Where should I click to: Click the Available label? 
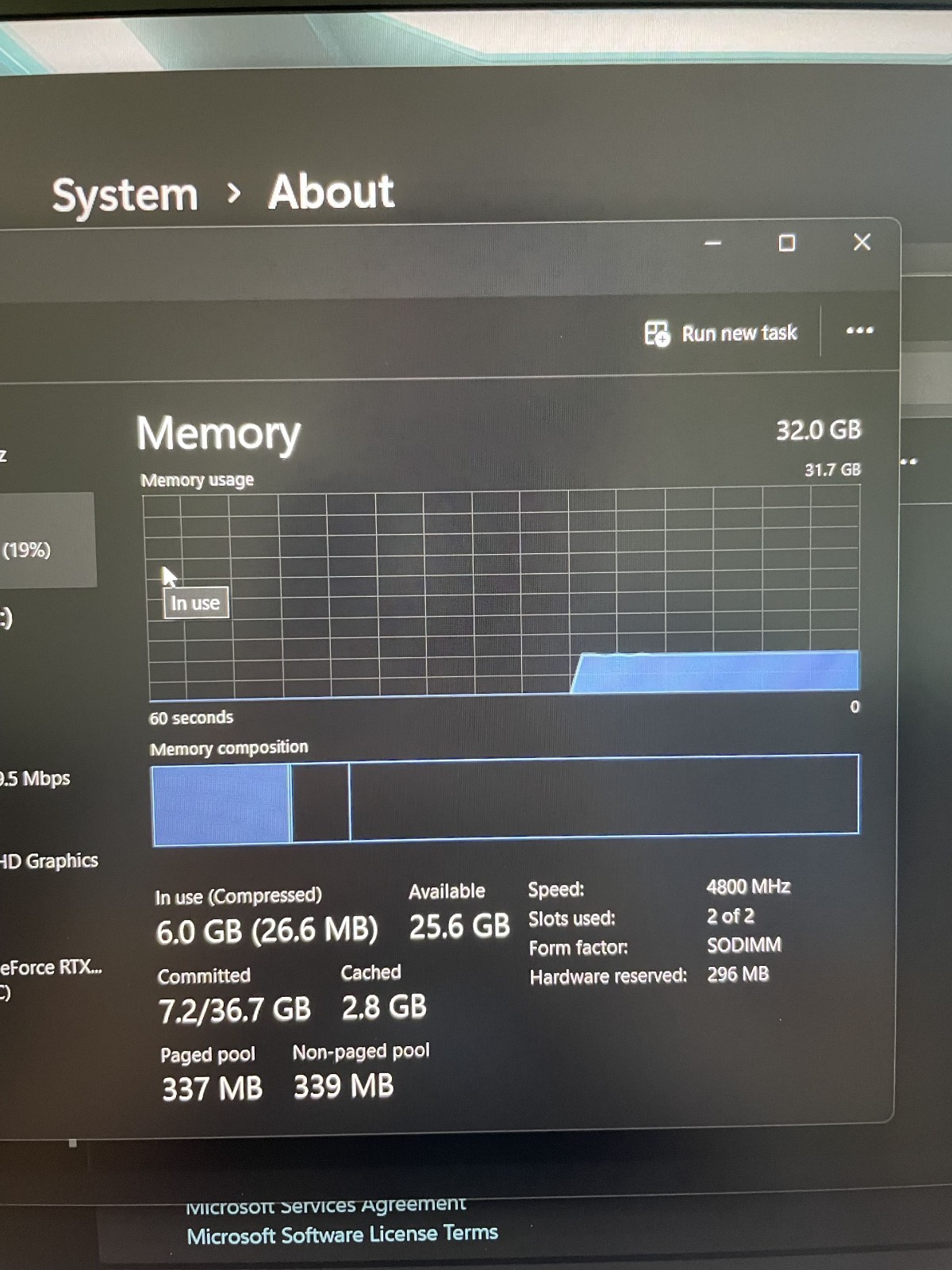coord(447,891)
